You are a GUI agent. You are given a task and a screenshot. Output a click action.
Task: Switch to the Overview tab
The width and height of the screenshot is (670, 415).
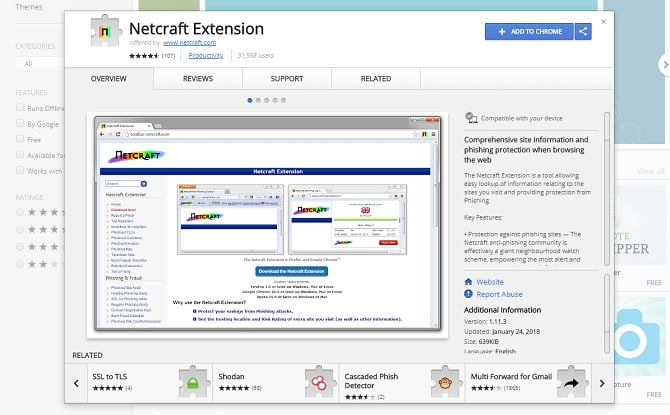pyautogui.click(x=109, y=79)
